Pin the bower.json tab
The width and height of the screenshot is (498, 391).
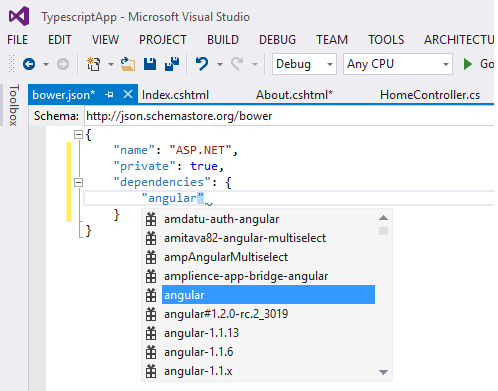[109, 95]
